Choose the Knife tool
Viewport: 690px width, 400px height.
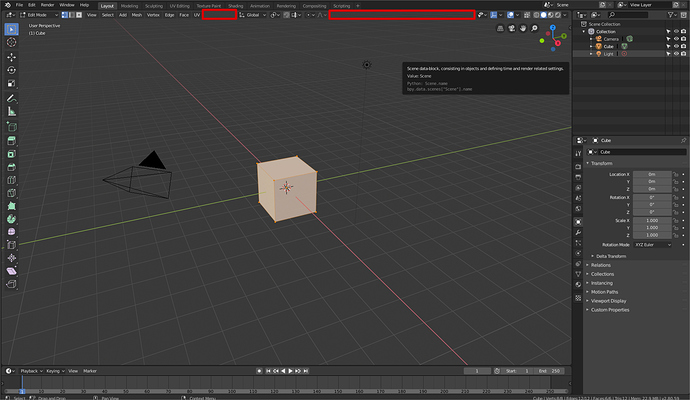[11, 193]
